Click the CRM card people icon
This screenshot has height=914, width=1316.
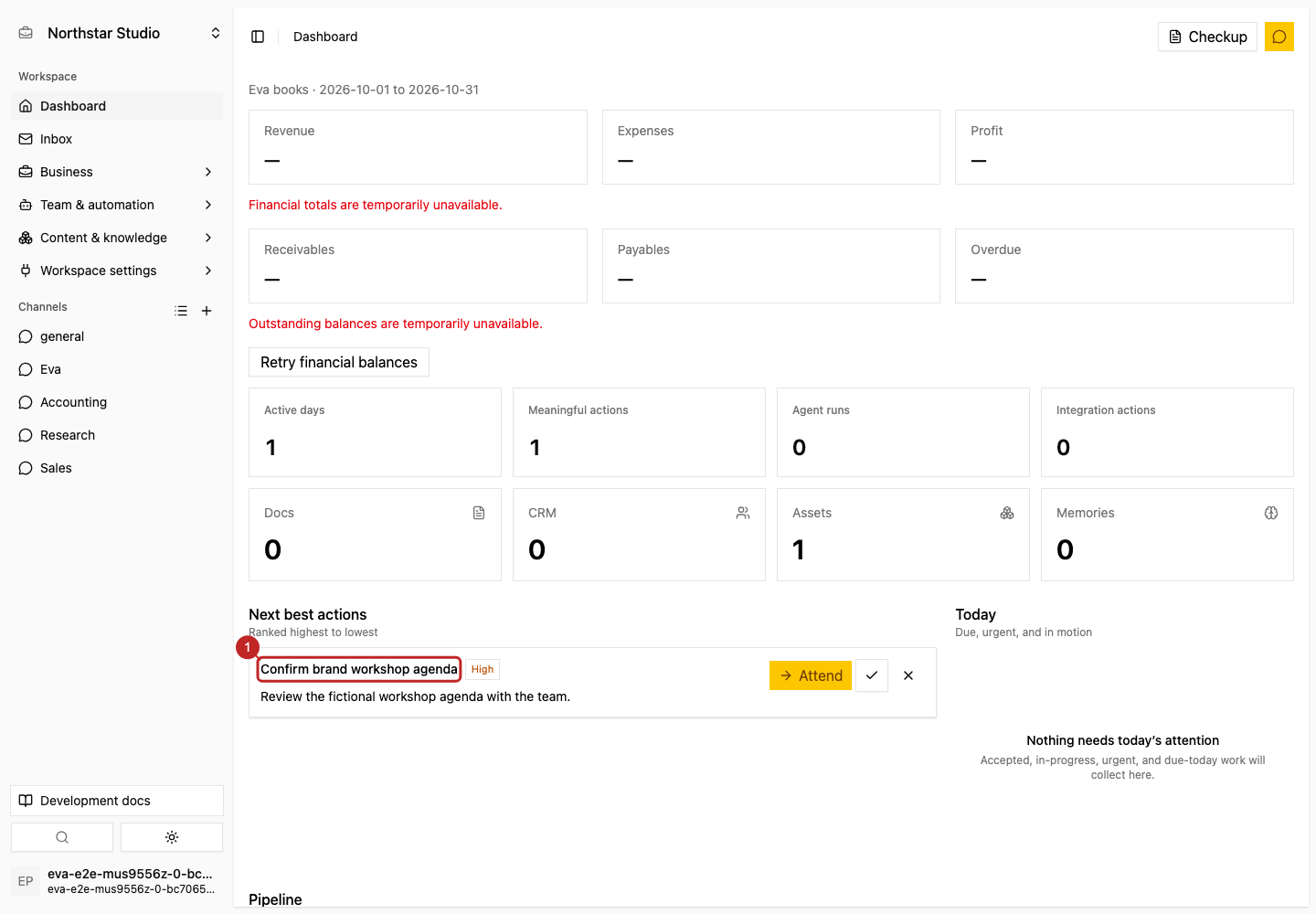tap(743, 513)
